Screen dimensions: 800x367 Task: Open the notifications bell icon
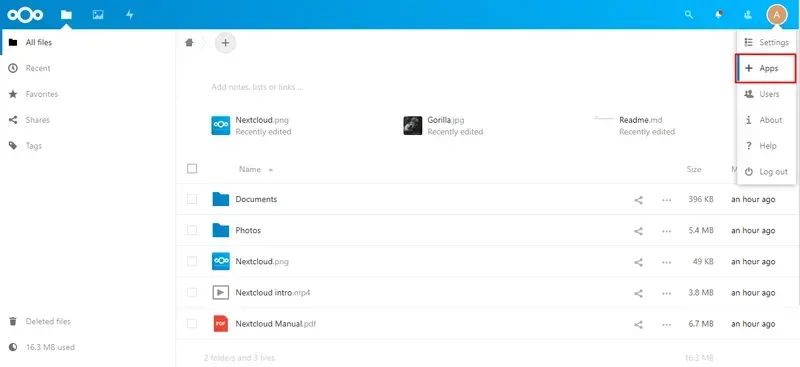(719, 15)
